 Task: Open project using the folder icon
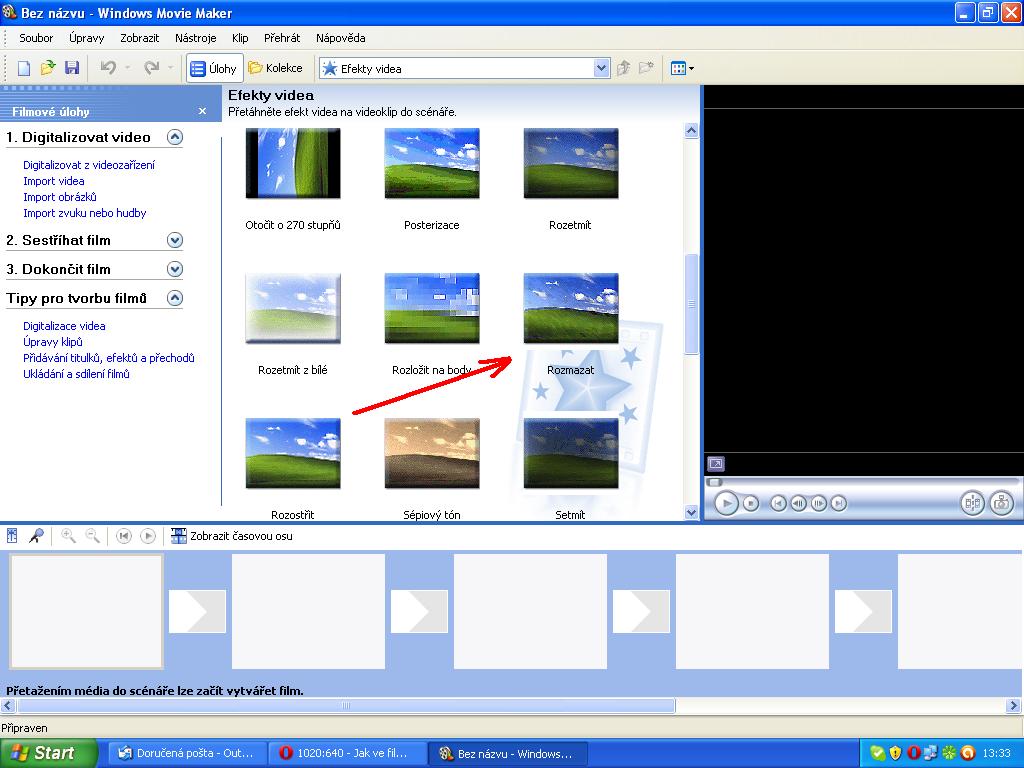[x=48, y=68]
